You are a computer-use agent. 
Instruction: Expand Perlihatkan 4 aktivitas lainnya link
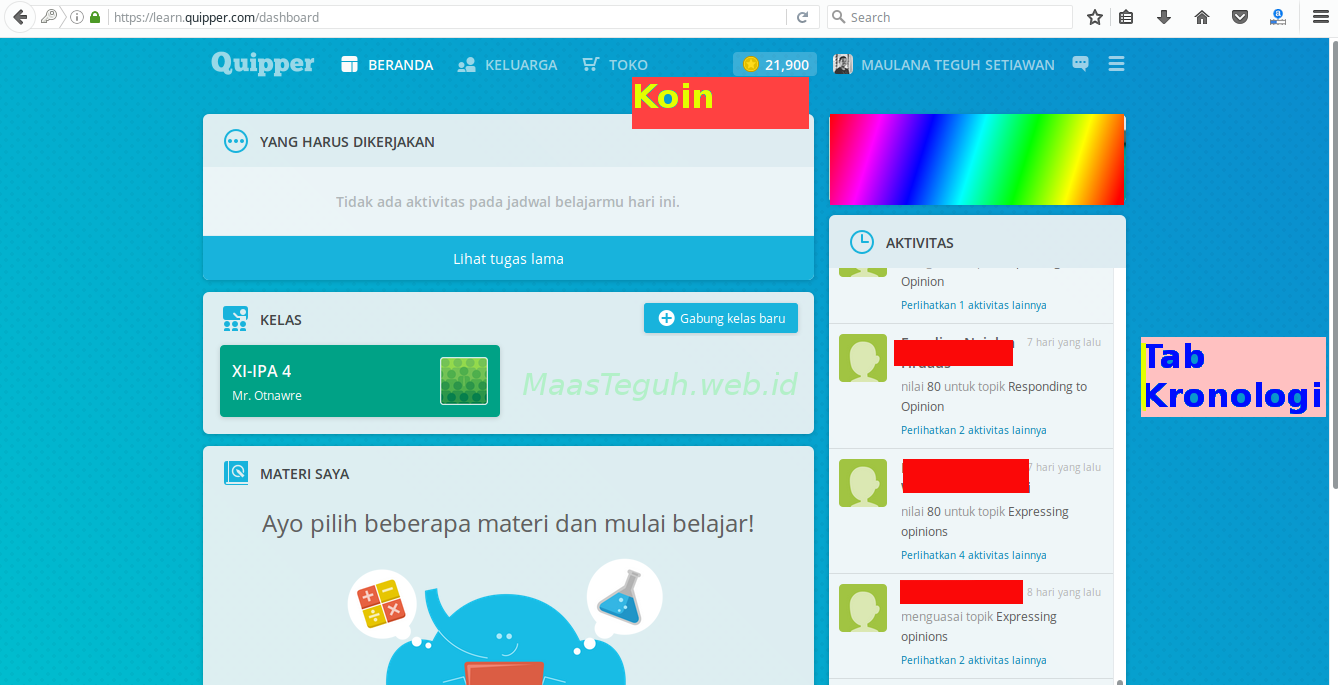[974, 555]
